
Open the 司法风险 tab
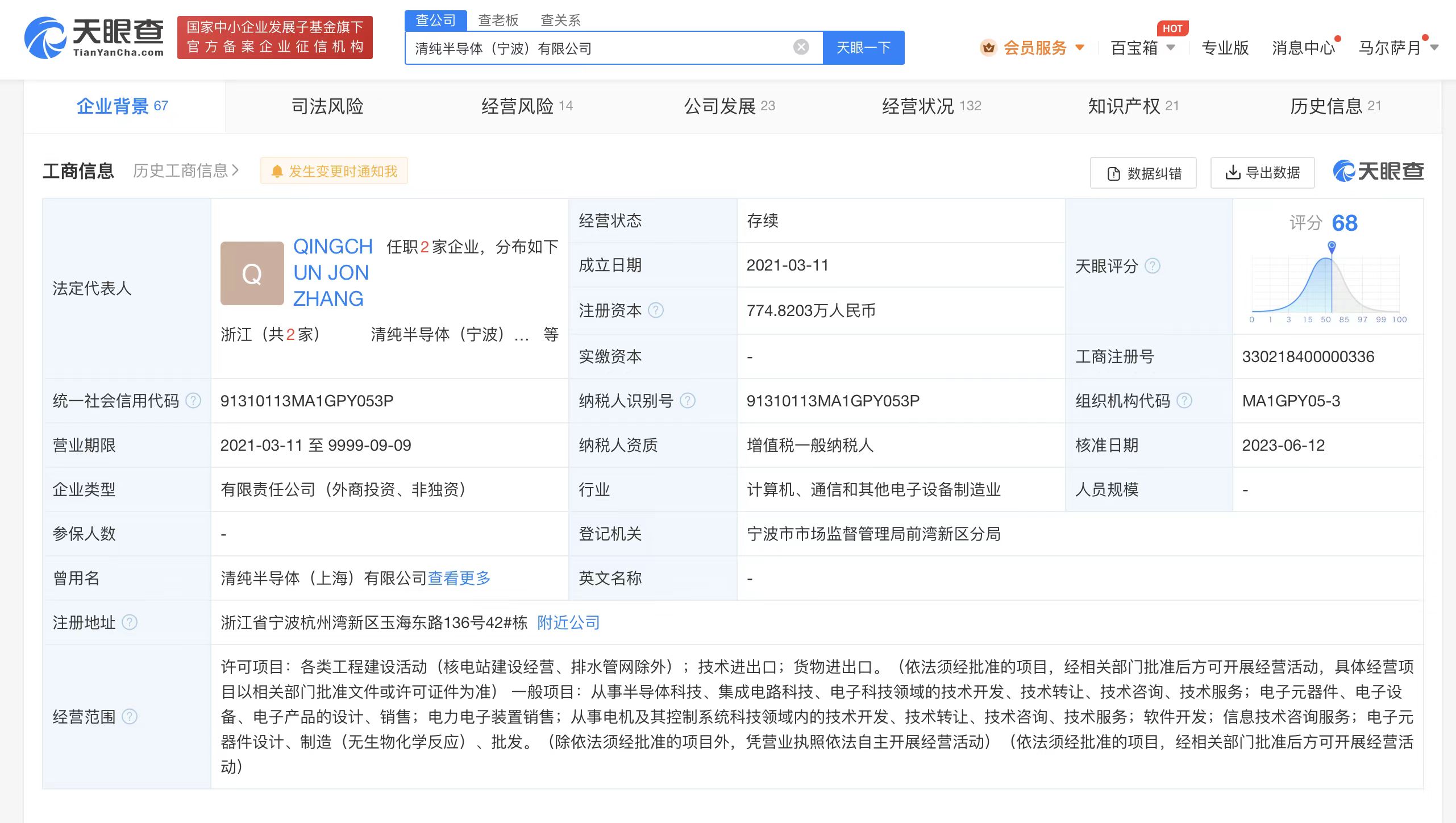click(327, 106)
